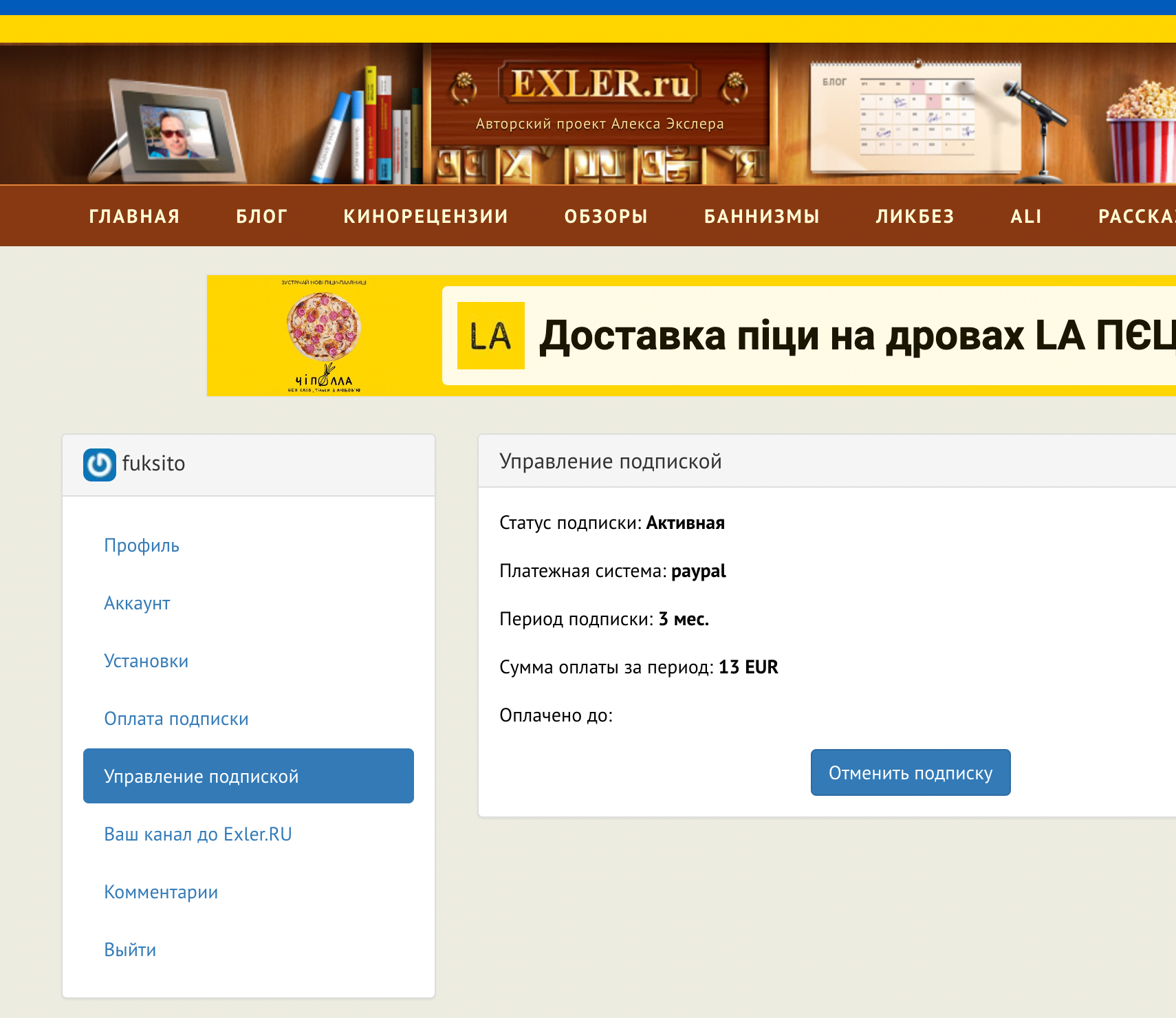Go to КИНОРЕЦЕНЗИИ section
Image resolution: width=1176 pixels, height=1018 pixels.
pyautogui.click(x=426, y=216)
